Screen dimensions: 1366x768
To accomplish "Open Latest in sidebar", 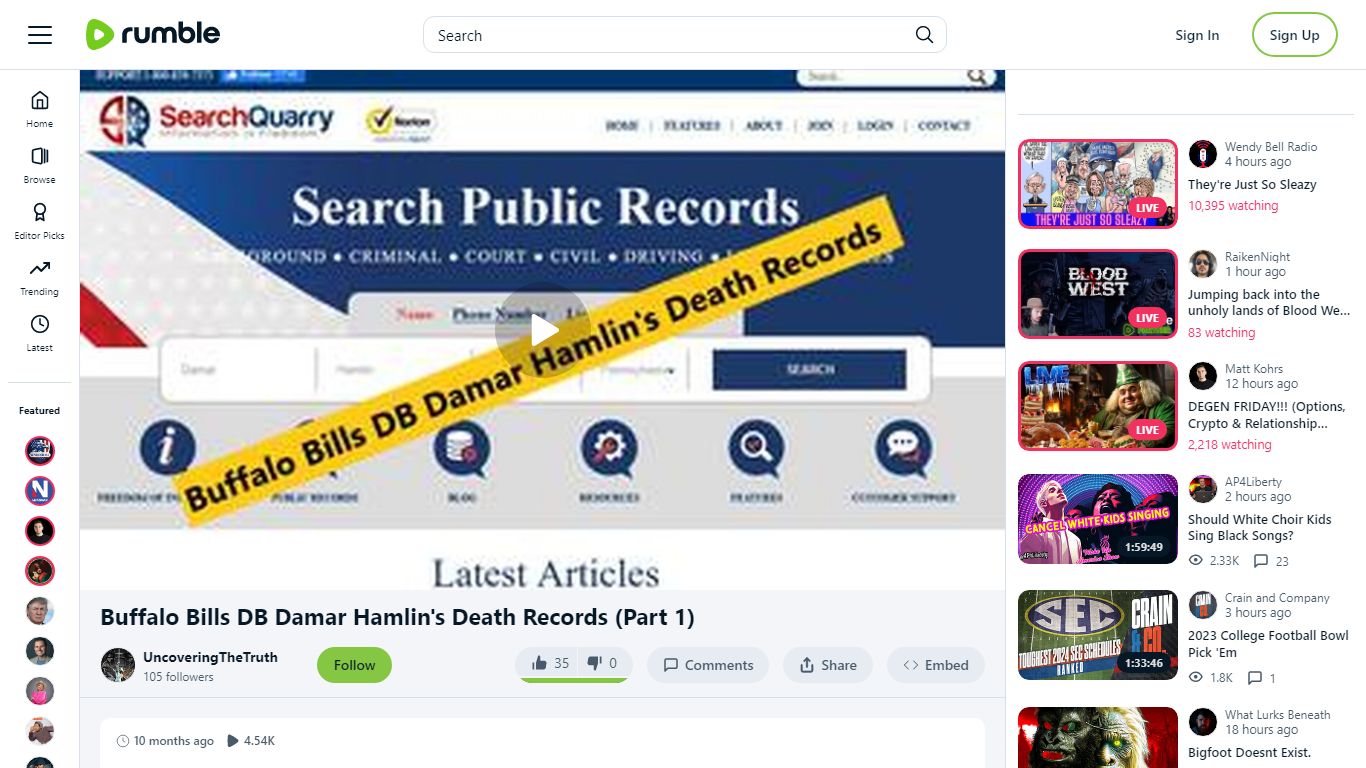I will (40, 333).
